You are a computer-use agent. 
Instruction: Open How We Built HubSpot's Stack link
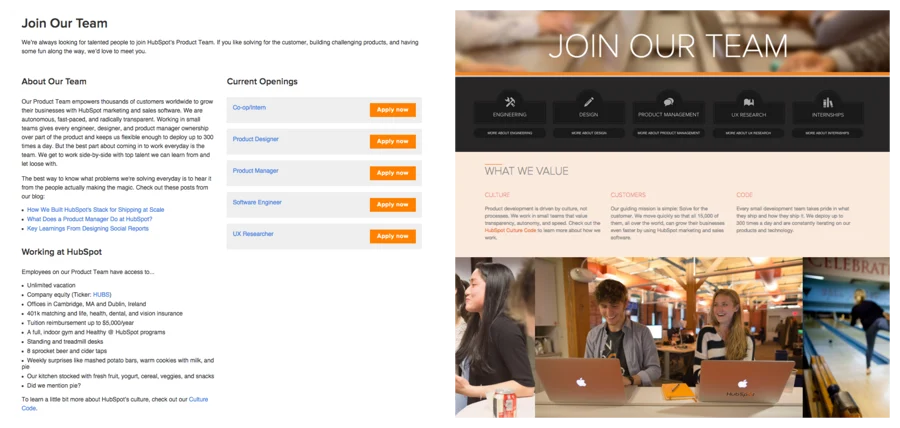click(95, 210)
